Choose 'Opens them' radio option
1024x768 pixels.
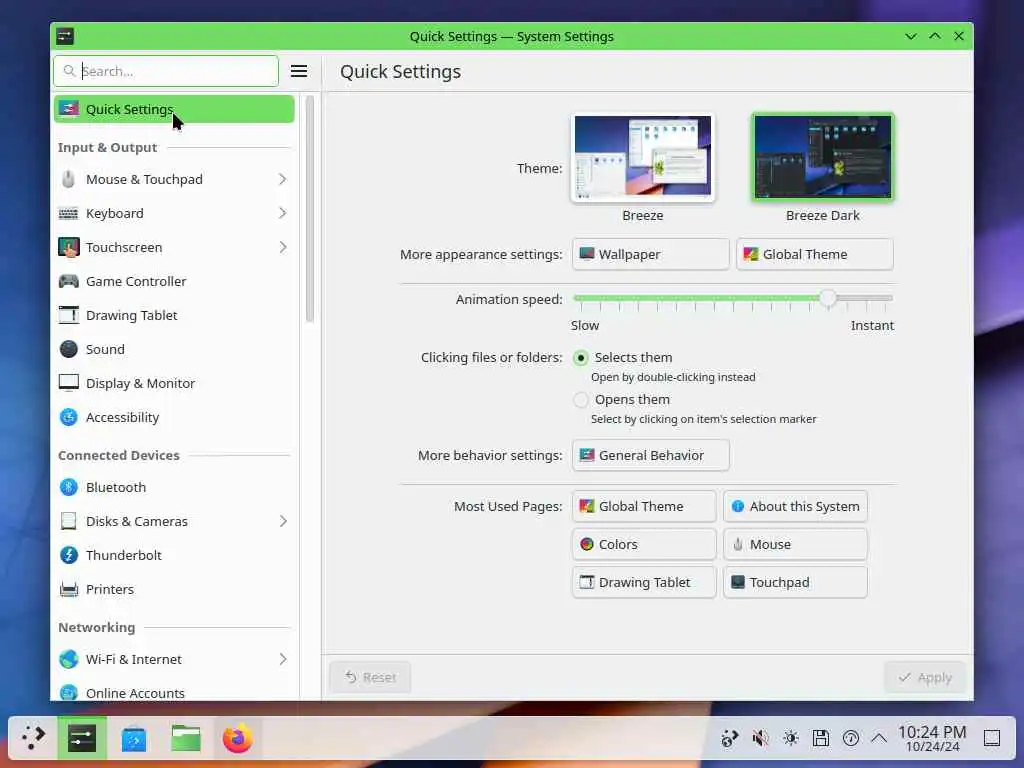pos(581,400)
